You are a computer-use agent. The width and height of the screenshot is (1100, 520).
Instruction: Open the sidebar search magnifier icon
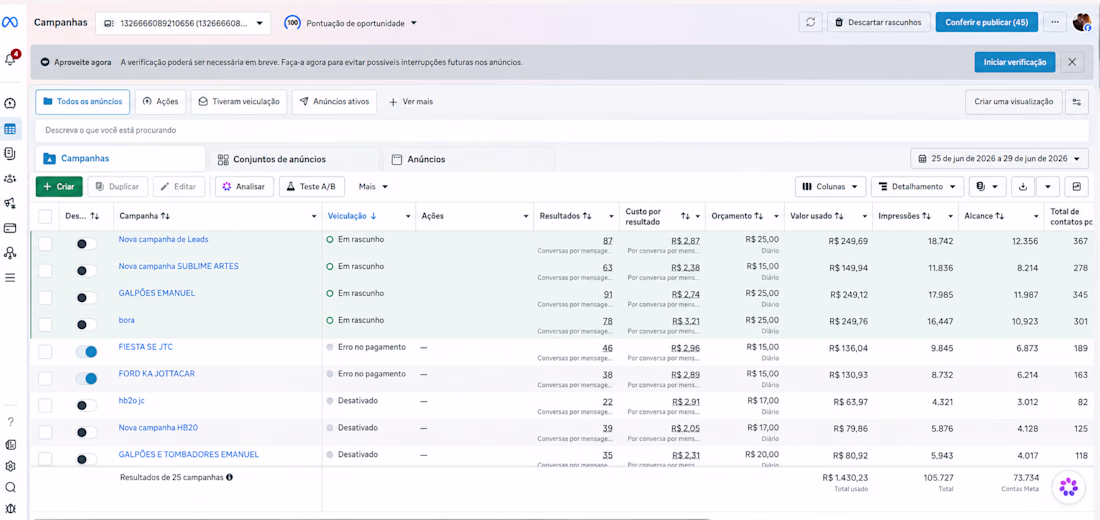coord(10,487)
